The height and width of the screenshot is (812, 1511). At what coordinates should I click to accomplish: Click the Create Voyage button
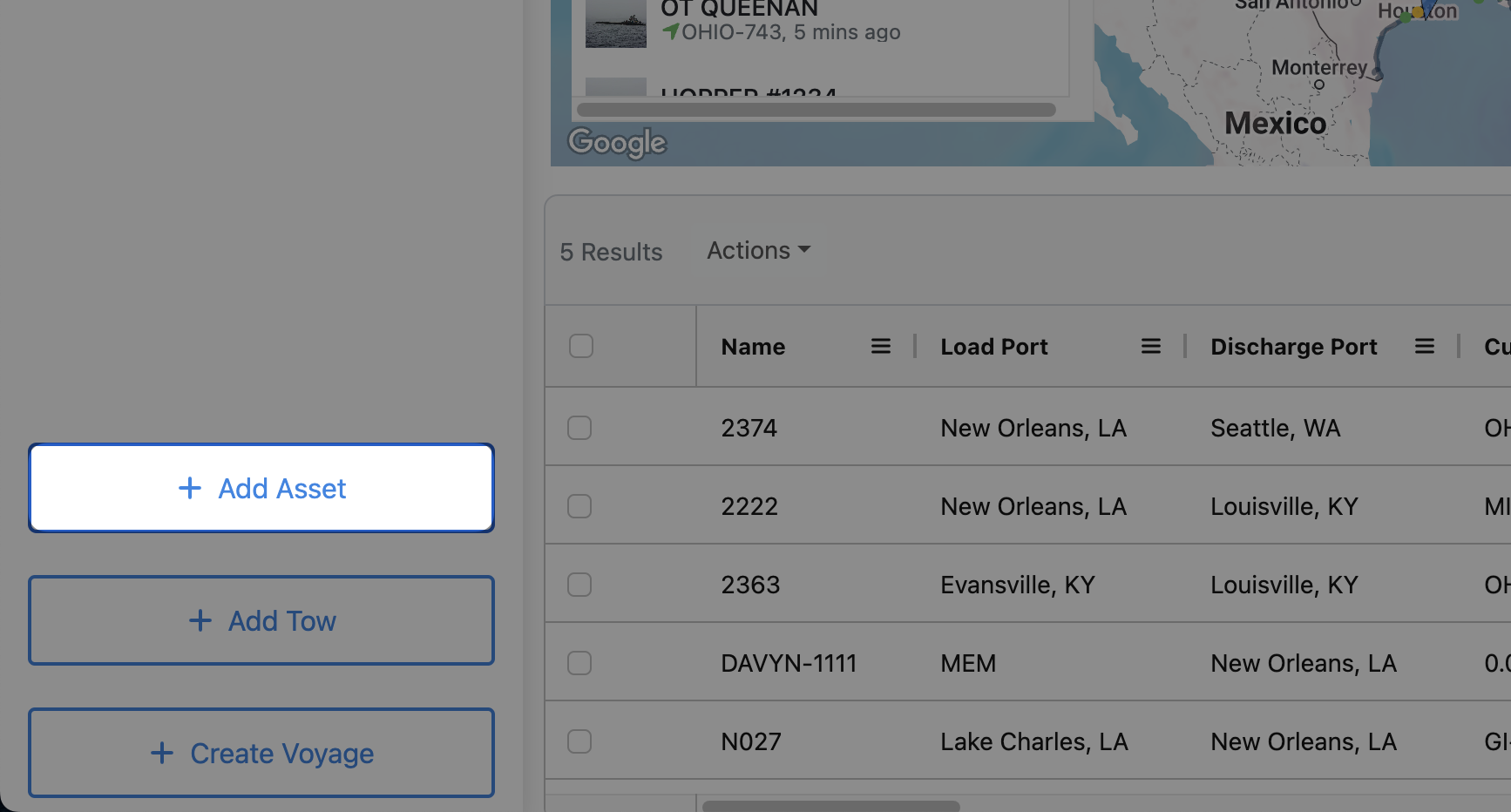261,753
